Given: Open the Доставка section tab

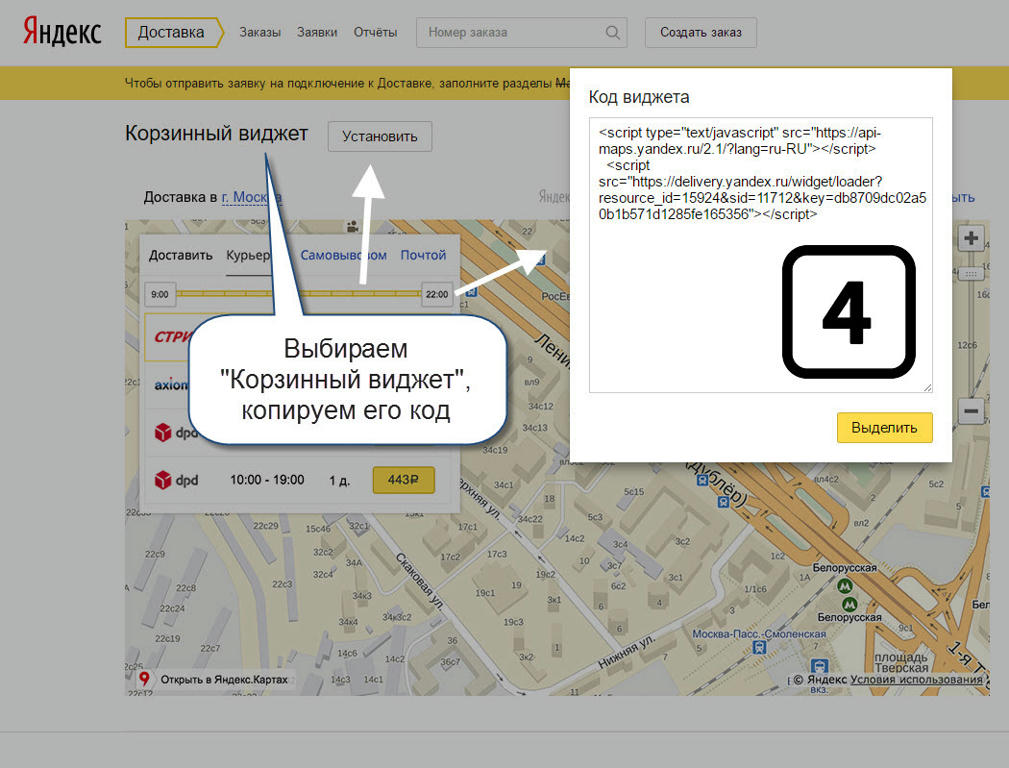Looking at the screenshot, I should point(174,32).
